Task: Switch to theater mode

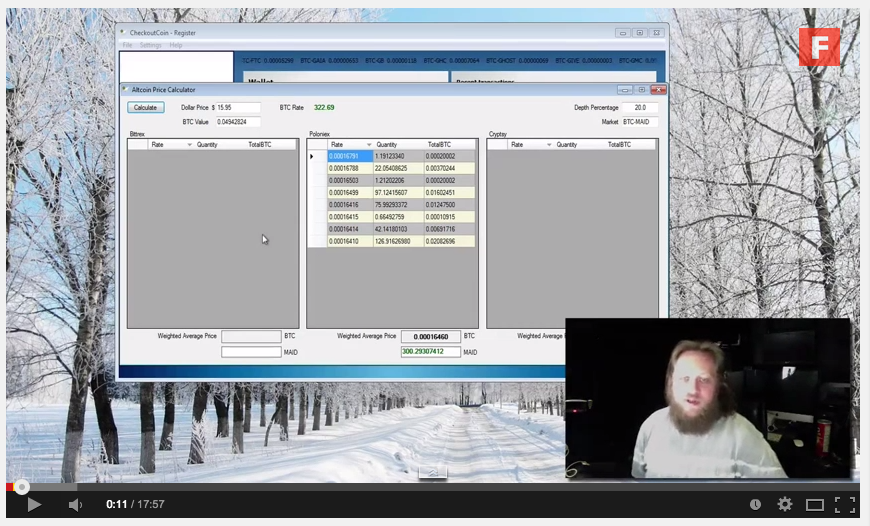Action: 815,504
